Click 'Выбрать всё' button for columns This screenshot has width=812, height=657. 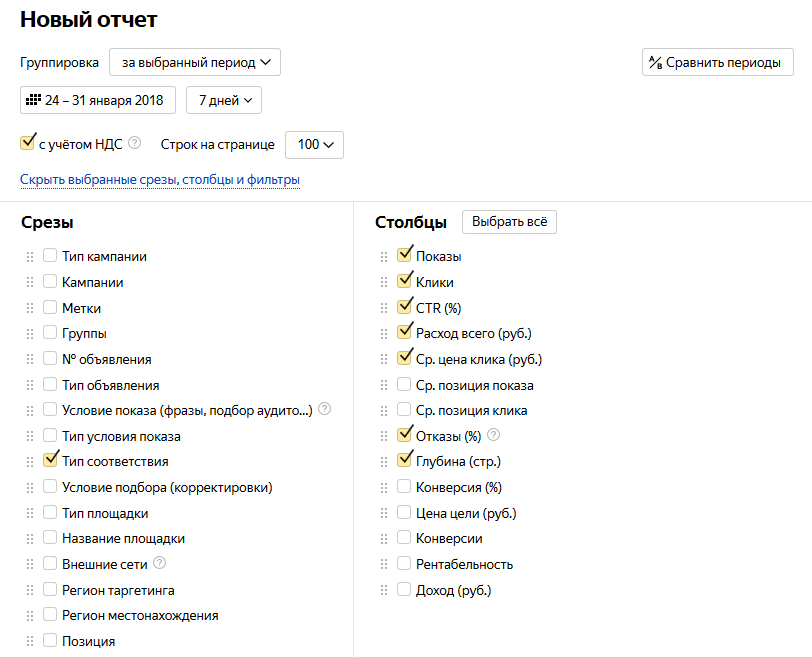click(x=509, y=222)
